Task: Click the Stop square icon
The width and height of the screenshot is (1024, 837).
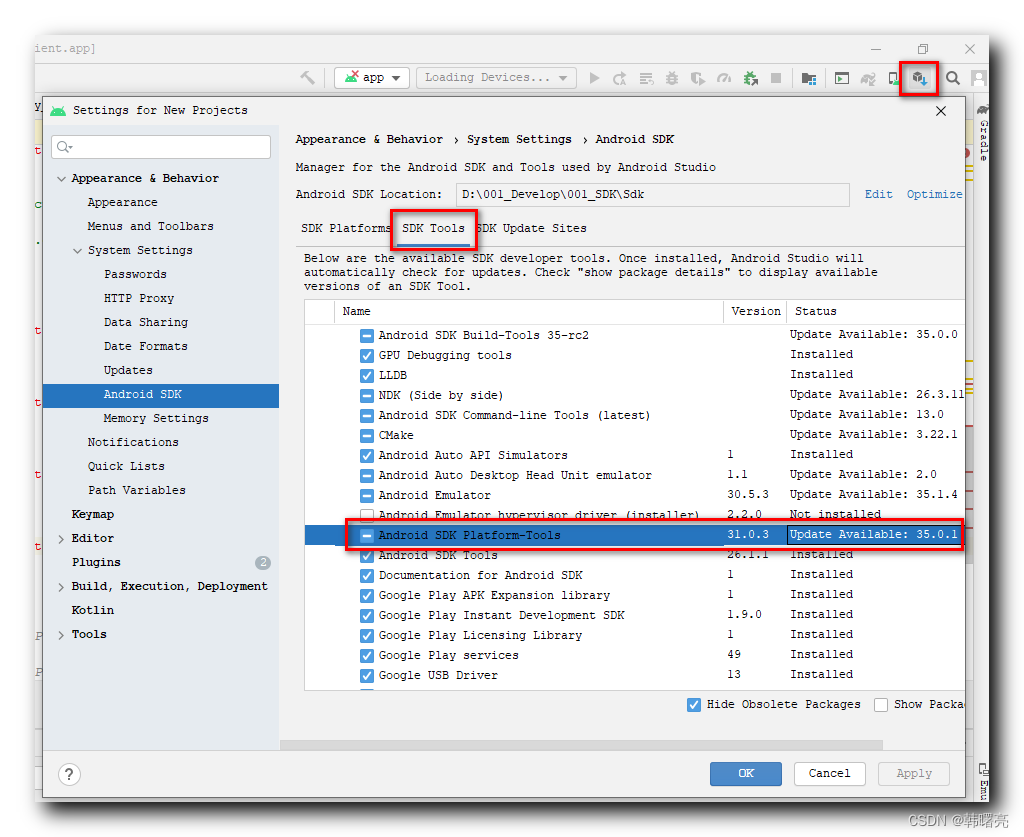Action: 776,78
